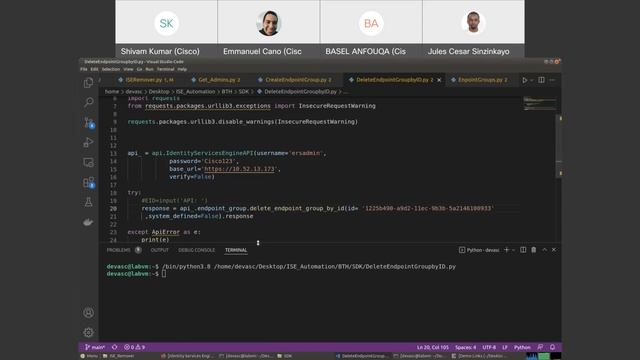The image size is (640, 360).
Task: Open the Go menu
Action: (x=139, y=69)
